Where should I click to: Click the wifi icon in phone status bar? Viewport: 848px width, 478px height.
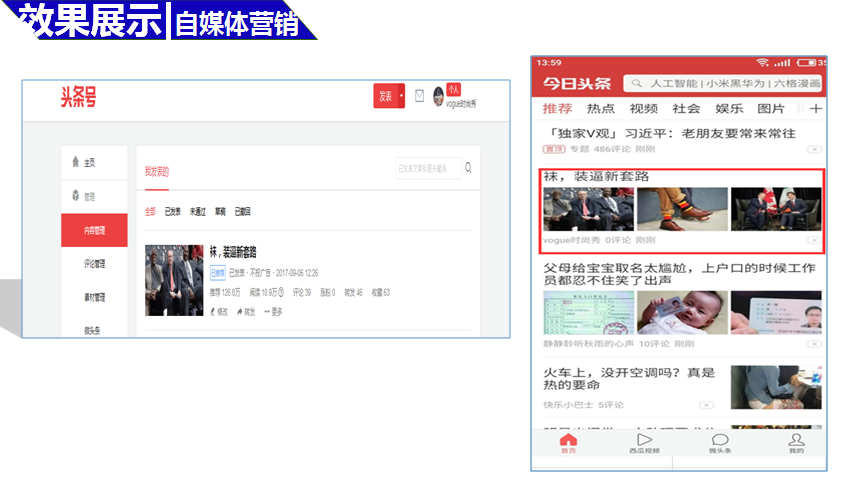pos(763,63)
